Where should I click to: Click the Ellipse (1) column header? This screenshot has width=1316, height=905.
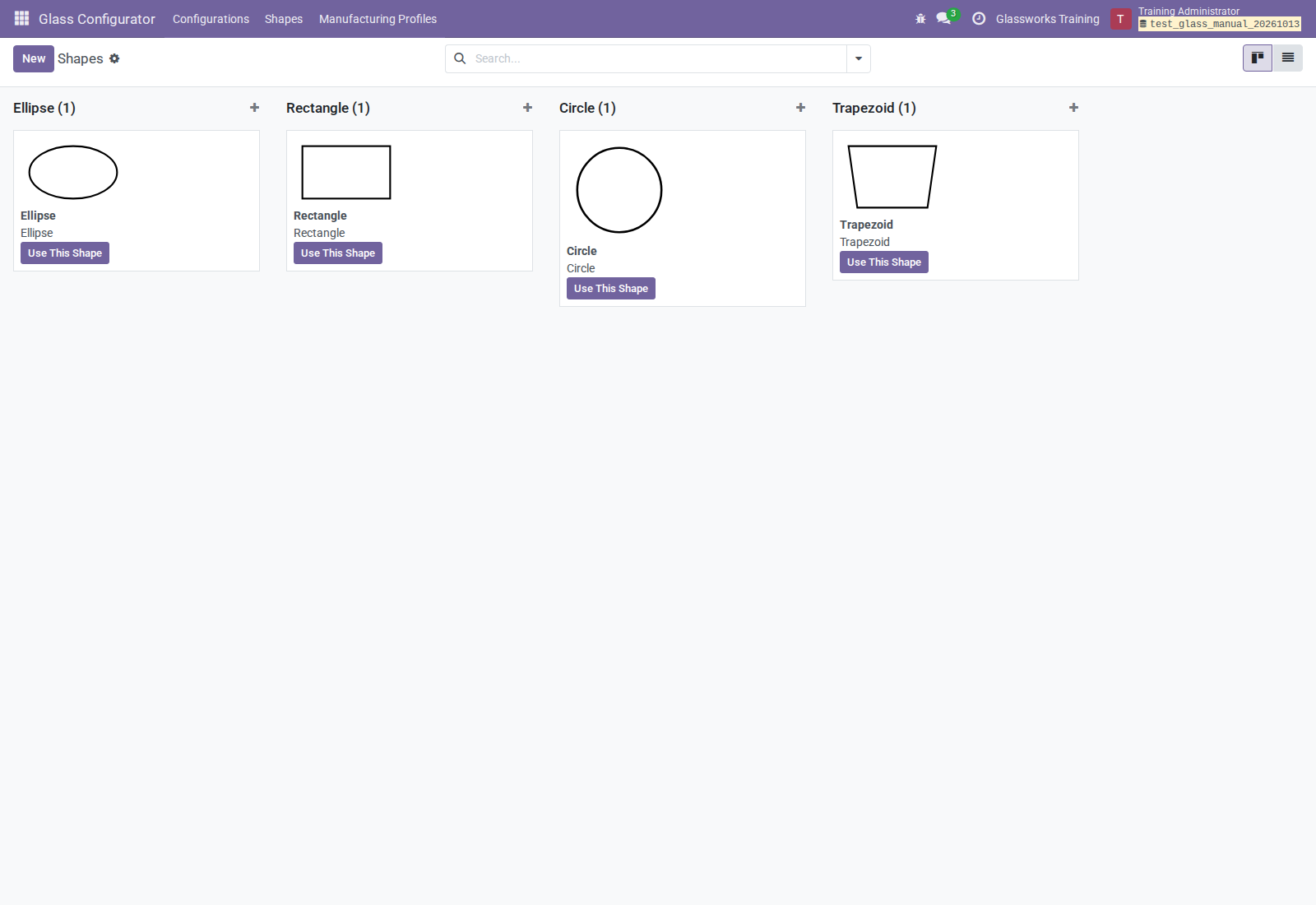point(44,108)
